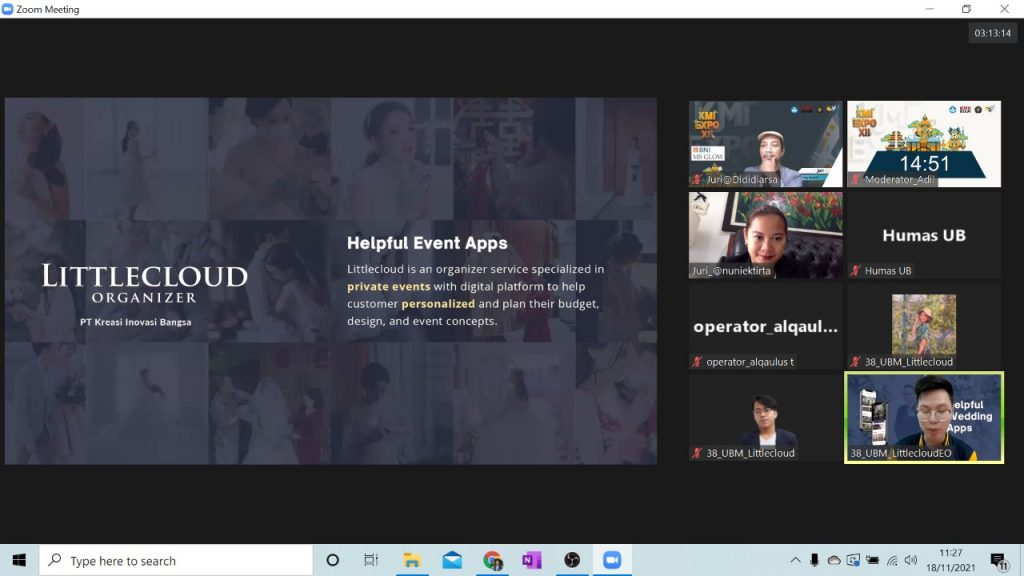Open Wi-Fi network tray icon
This screenshot has height=576, width=1024.
tap(892, 560)
